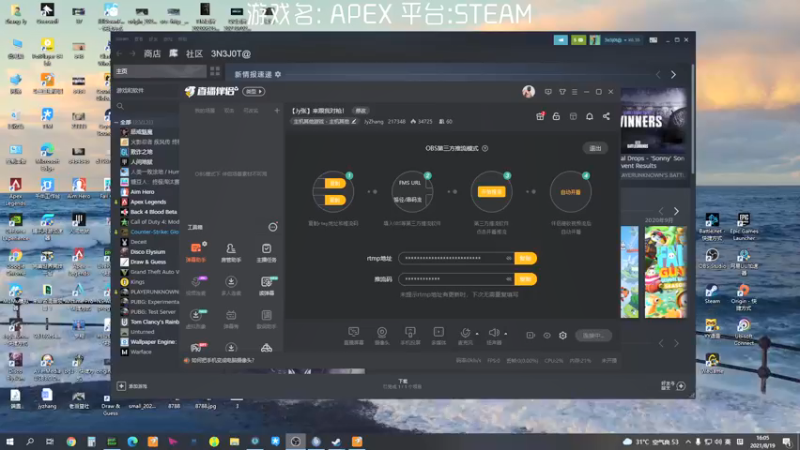Click the 退出 button to exit OBS mode
The width and height of the screenshot is (800, 450).
(595, 148)
